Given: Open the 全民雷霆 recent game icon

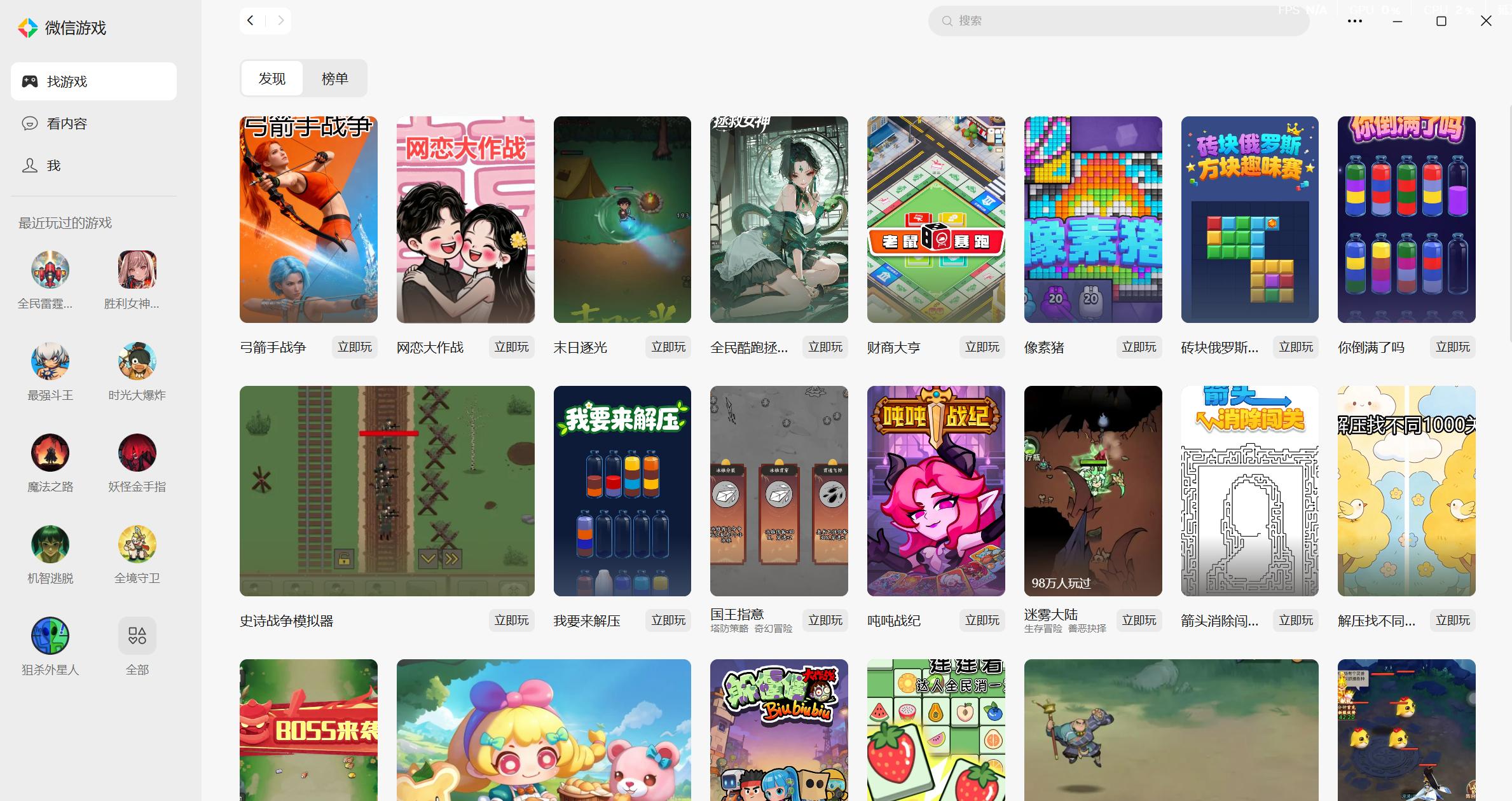Looking at the screenshot, I should coord(50,270).
